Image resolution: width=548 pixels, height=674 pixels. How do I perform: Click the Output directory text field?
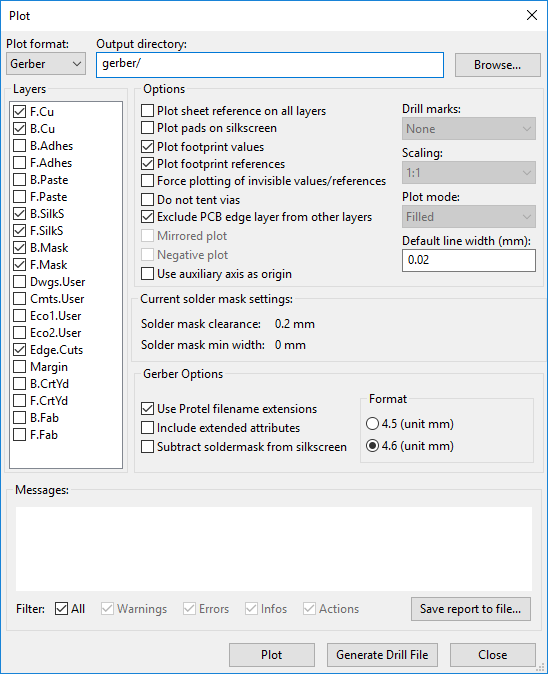(x=270, y=65)
